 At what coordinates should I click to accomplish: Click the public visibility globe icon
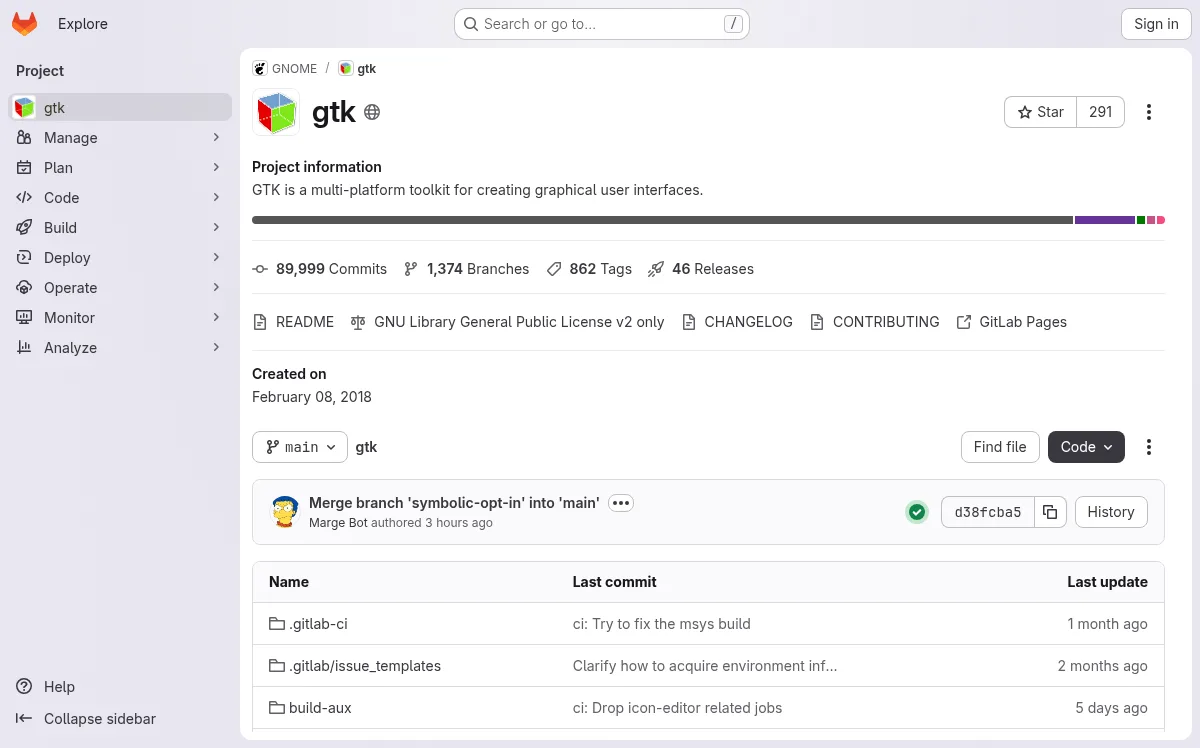tap(372, 112)
